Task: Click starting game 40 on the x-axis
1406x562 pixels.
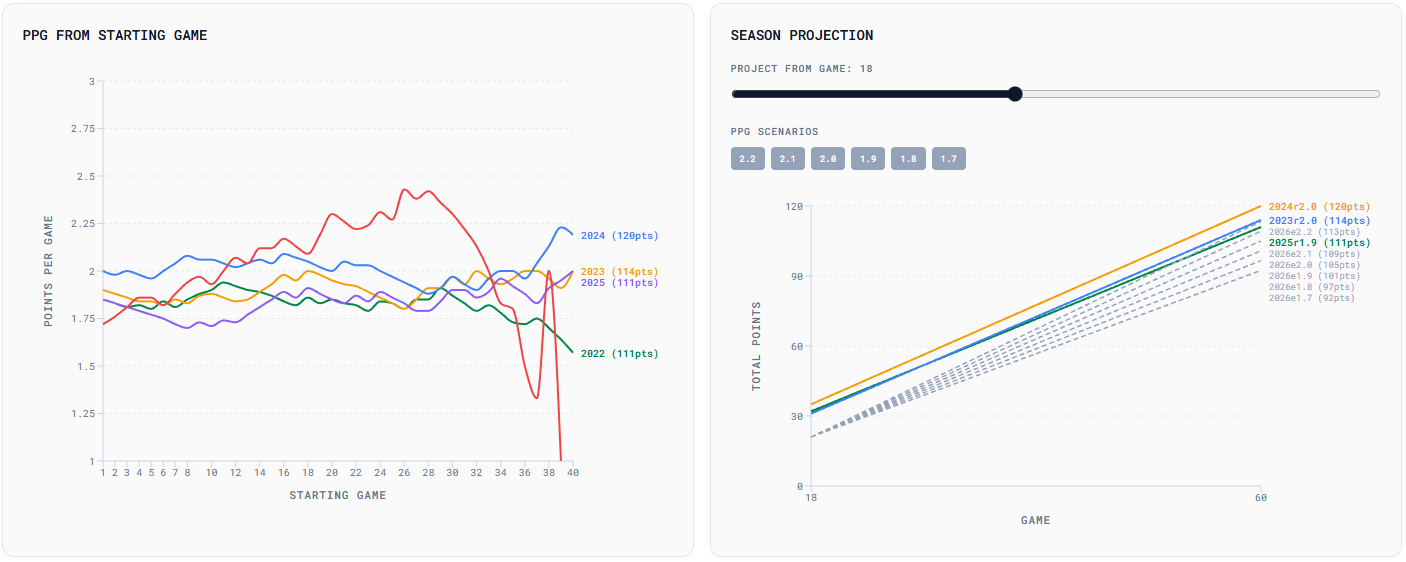Action: pyautogui.click(x=572, y=473)
